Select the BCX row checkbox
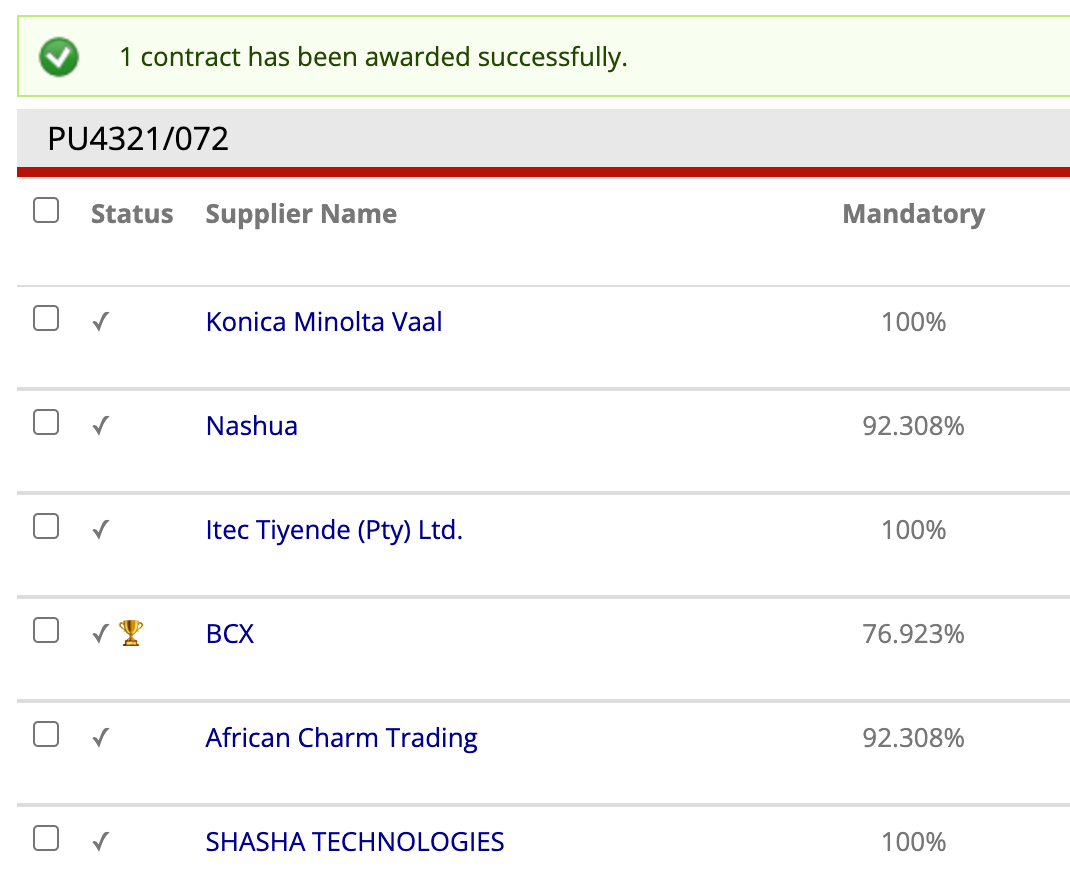The height and width of the screenshot is (896, 1070). coord(46,631)
